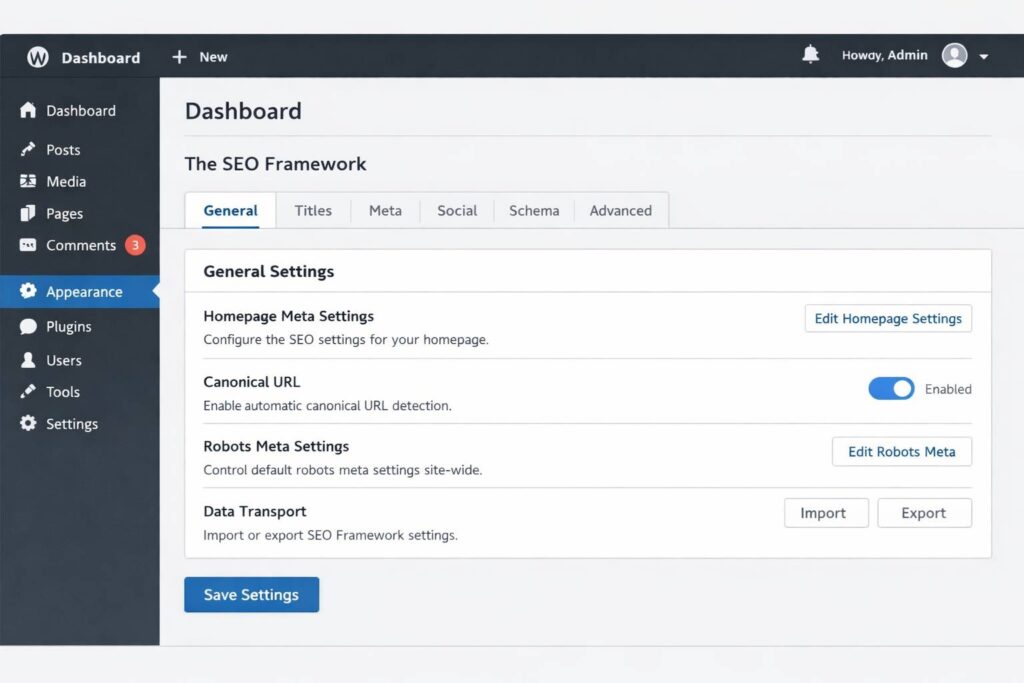
Task: Switch to the Schema tab
Action: [534, 211]
